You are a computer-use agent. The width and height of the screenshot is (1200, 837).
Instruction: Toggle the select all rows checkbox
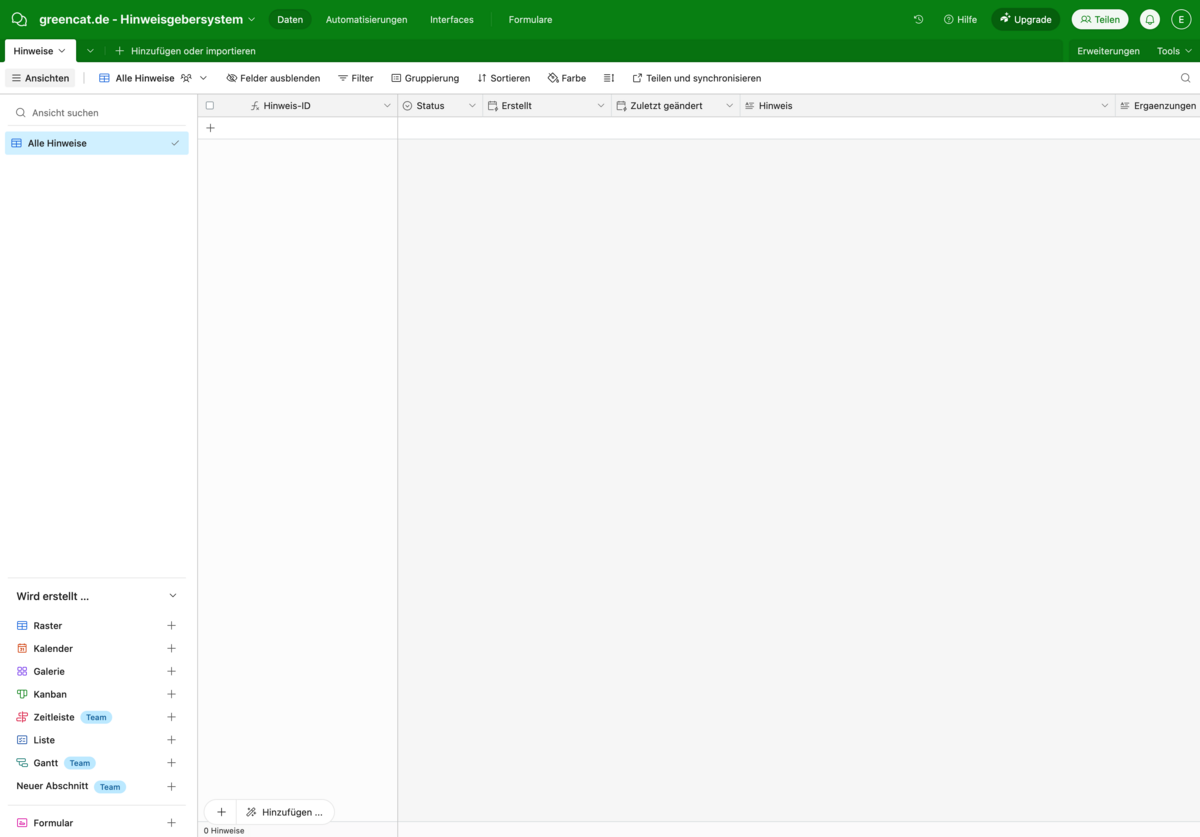pyautogui.click(x=210, y=106)
